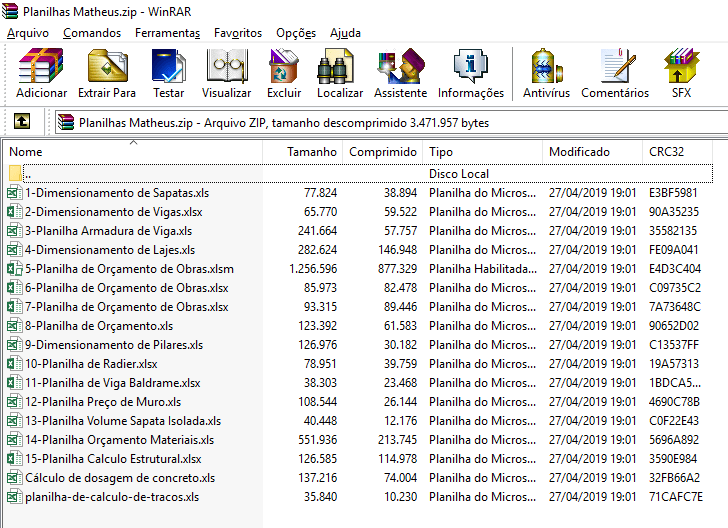Screen dimensions: 728x528
Task: Select 1-Dimensionamento de Sapatas.xls file icon
Action: (15, 193)
